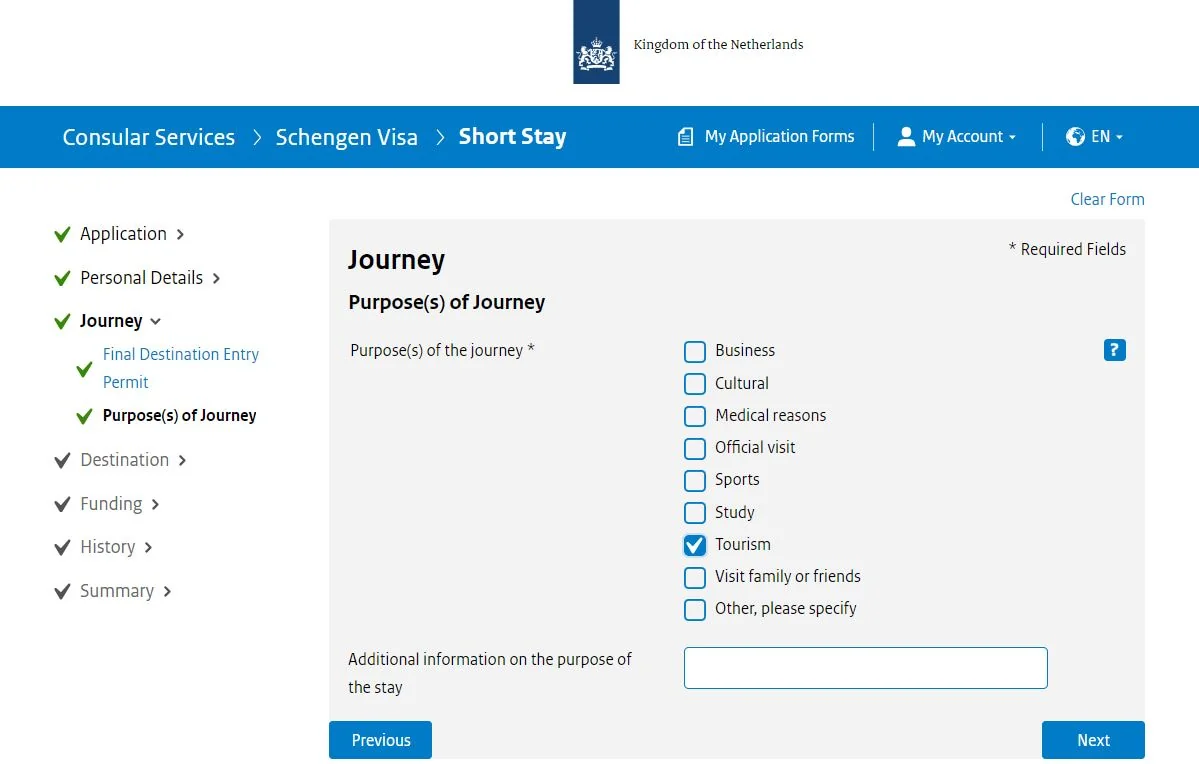Uncheck the Tourism checkbox

point(695,545)
